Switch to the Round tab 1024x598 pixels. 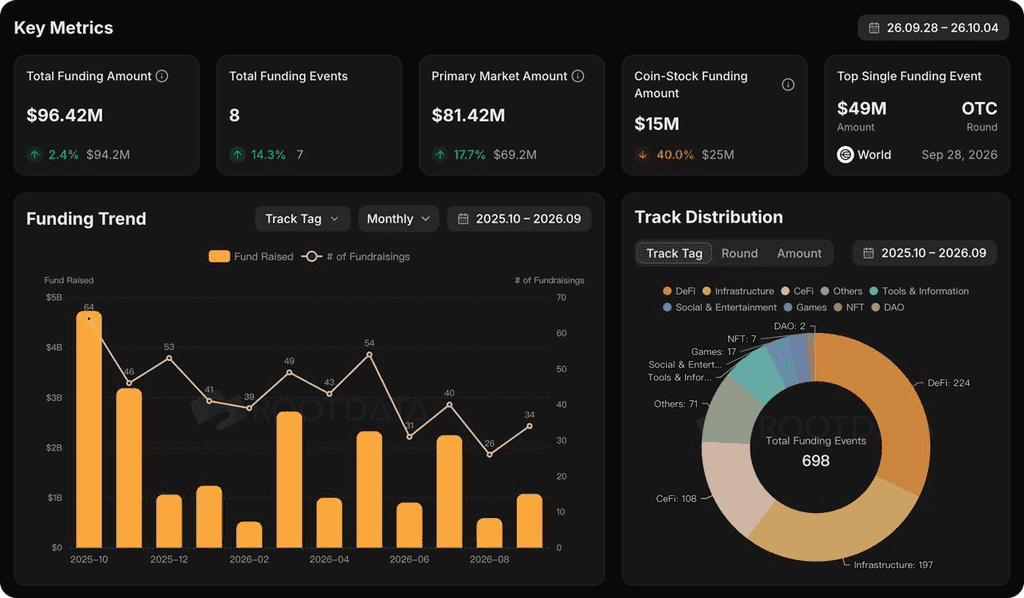739,253
